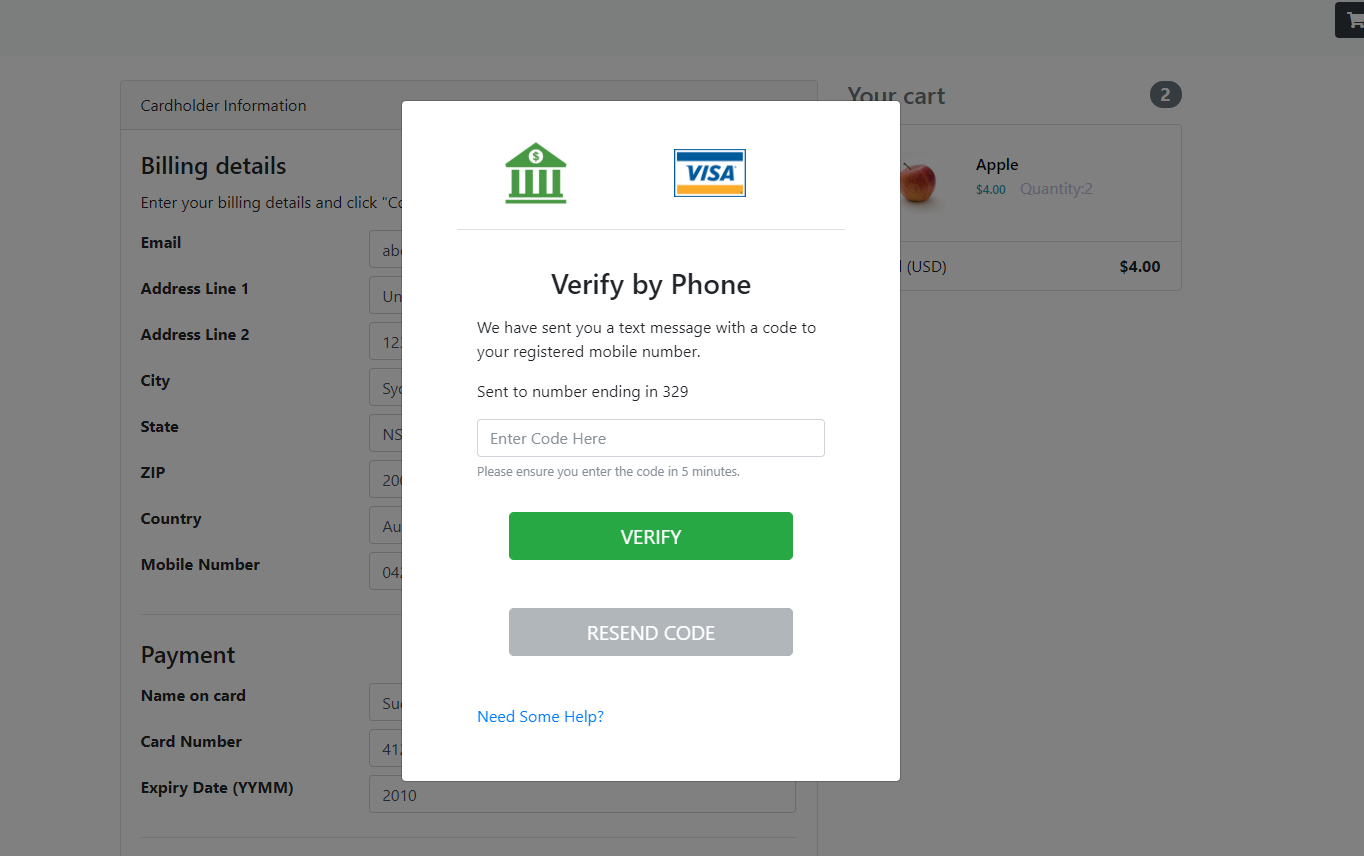The height and width of the screenshot is (856, 1364).
Task: Focus the Enter Code Here field
Action: pos(651,438)
